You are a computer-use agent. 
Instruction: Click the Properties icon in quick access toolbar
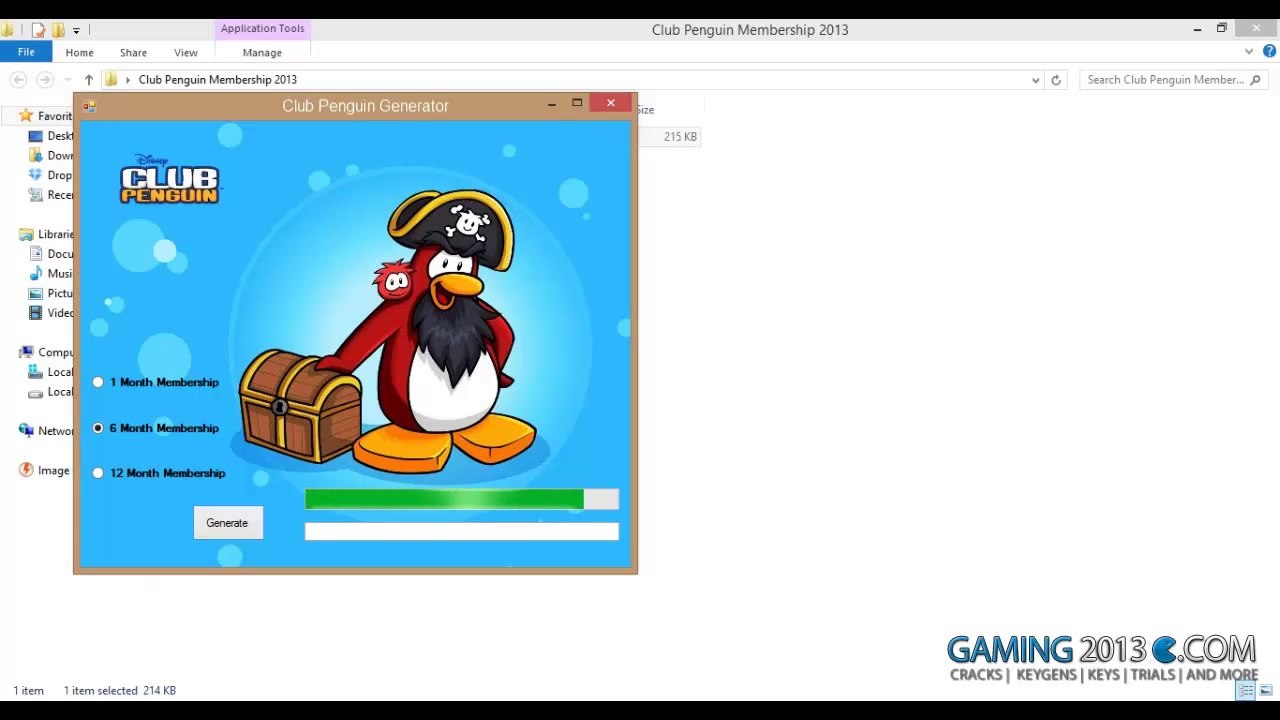point(38,30)
